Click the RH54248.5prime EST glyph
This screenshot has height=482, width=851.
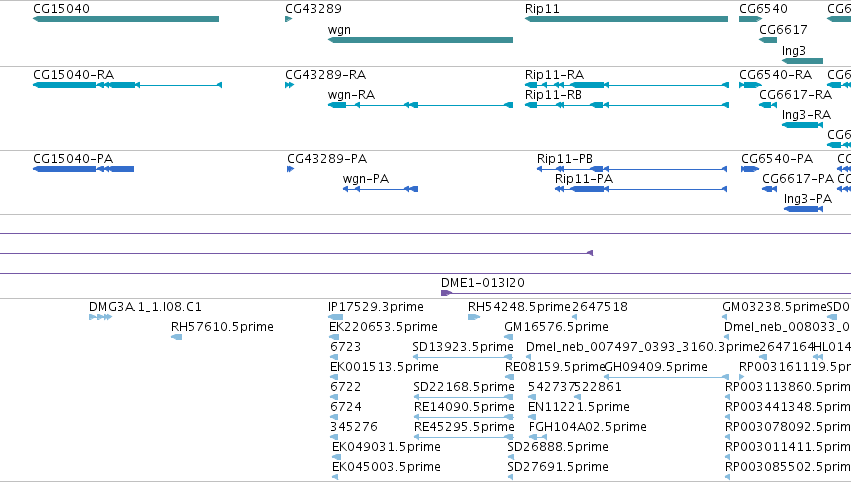click(474, 317)
